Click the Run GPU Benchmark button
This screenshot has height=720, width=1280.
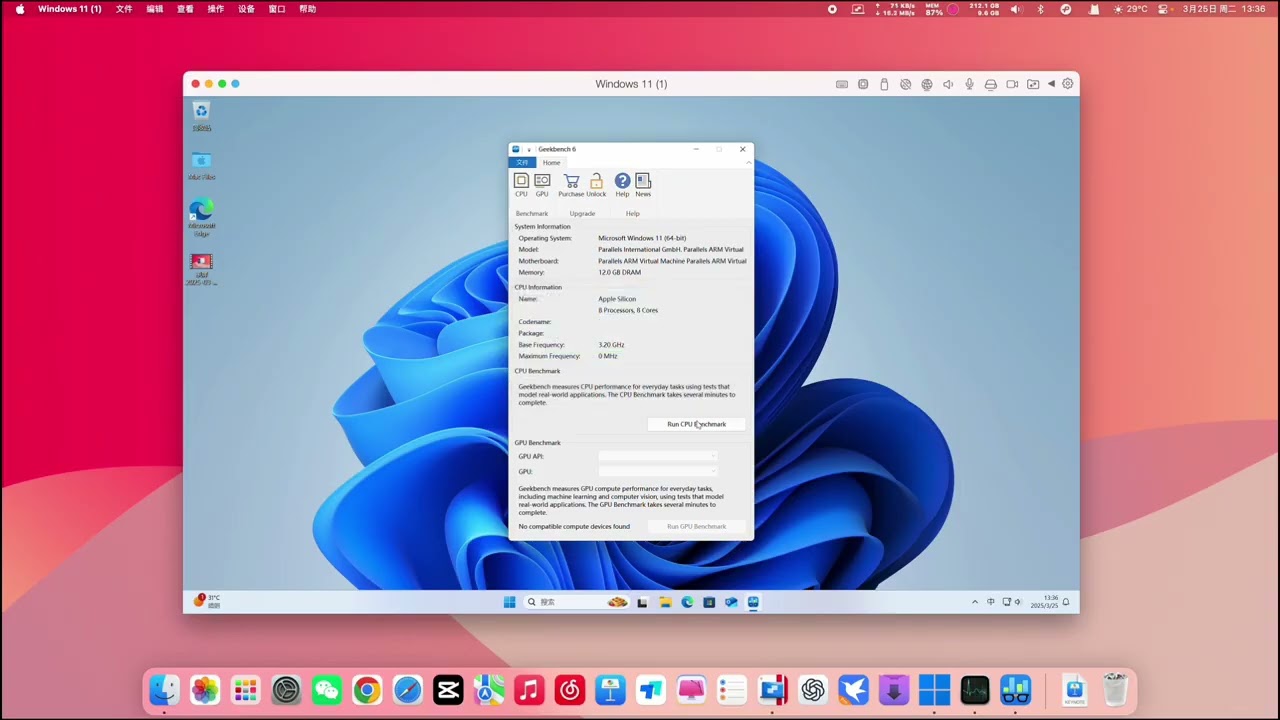(696, 526)
